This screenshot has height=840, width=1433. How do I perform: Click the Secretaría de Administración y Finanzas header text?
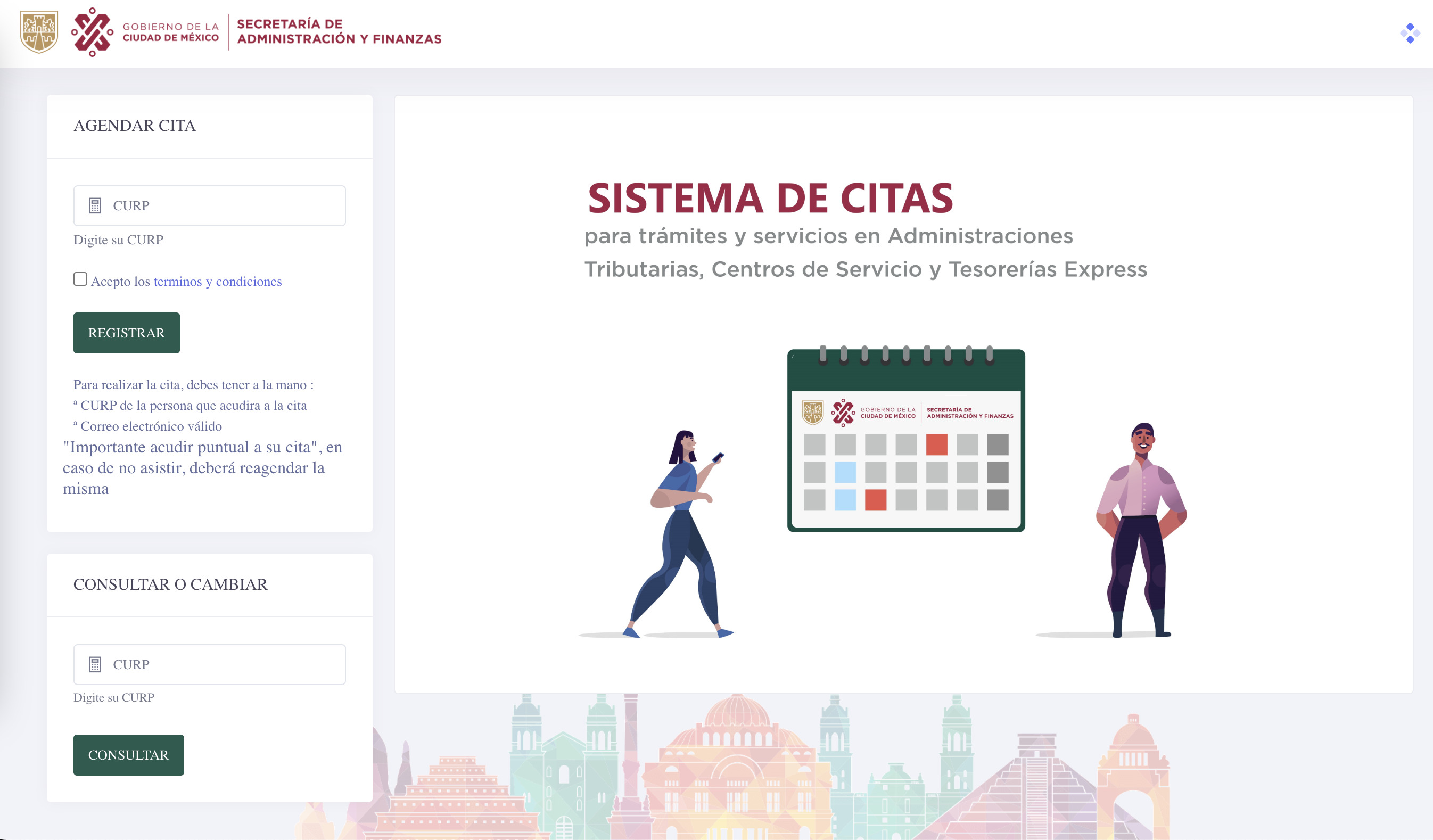pos(339,31)
